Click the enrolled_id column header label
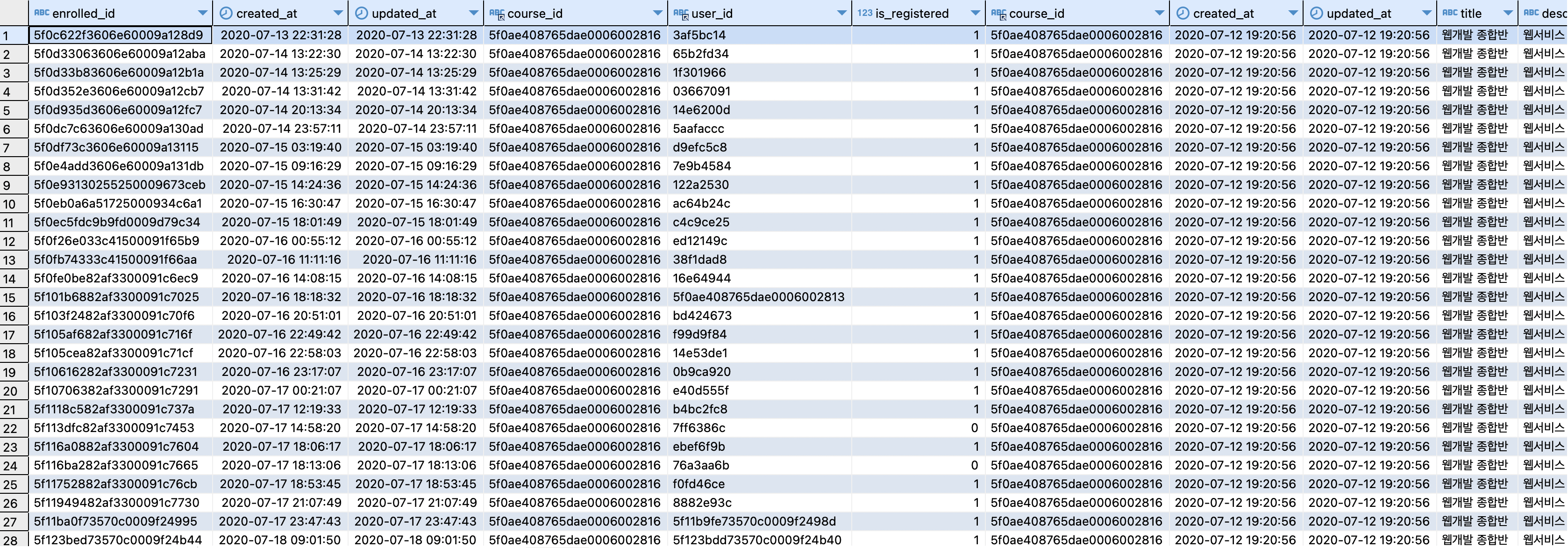This screenshot has width=1568, height=548. click(83, 13)
